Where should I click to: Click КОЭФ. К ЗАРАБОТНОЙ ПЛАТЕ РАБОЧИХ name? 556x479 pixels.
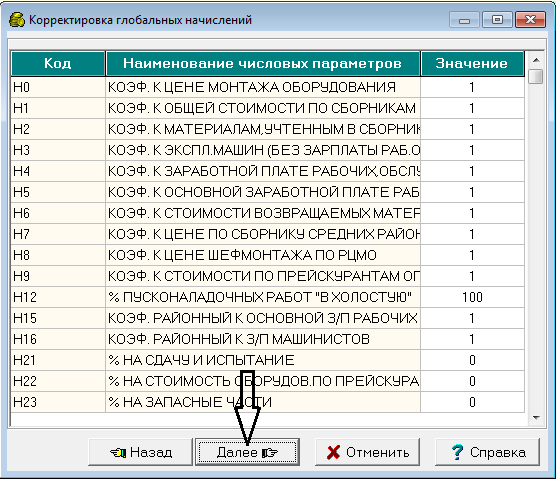pyautogui.click(x=263, y=171)
